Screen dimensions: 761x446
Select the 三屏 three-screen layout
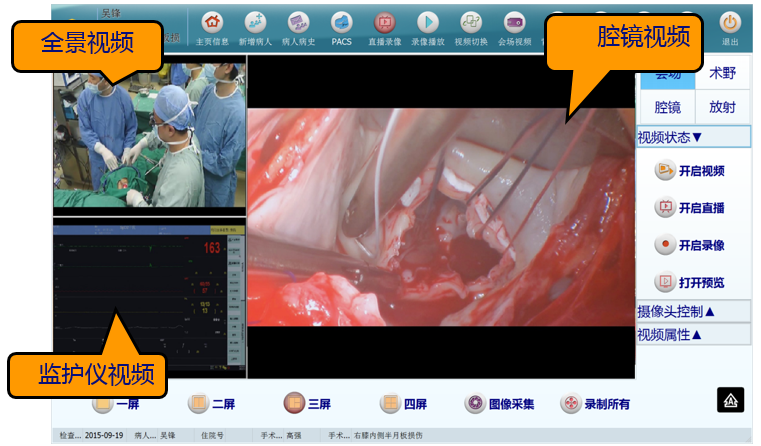tap(307, 404)
